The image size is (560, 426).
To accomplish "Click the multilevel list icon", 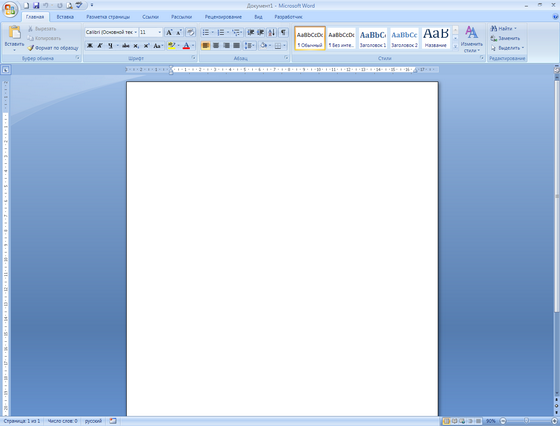I will coord(237,32).
